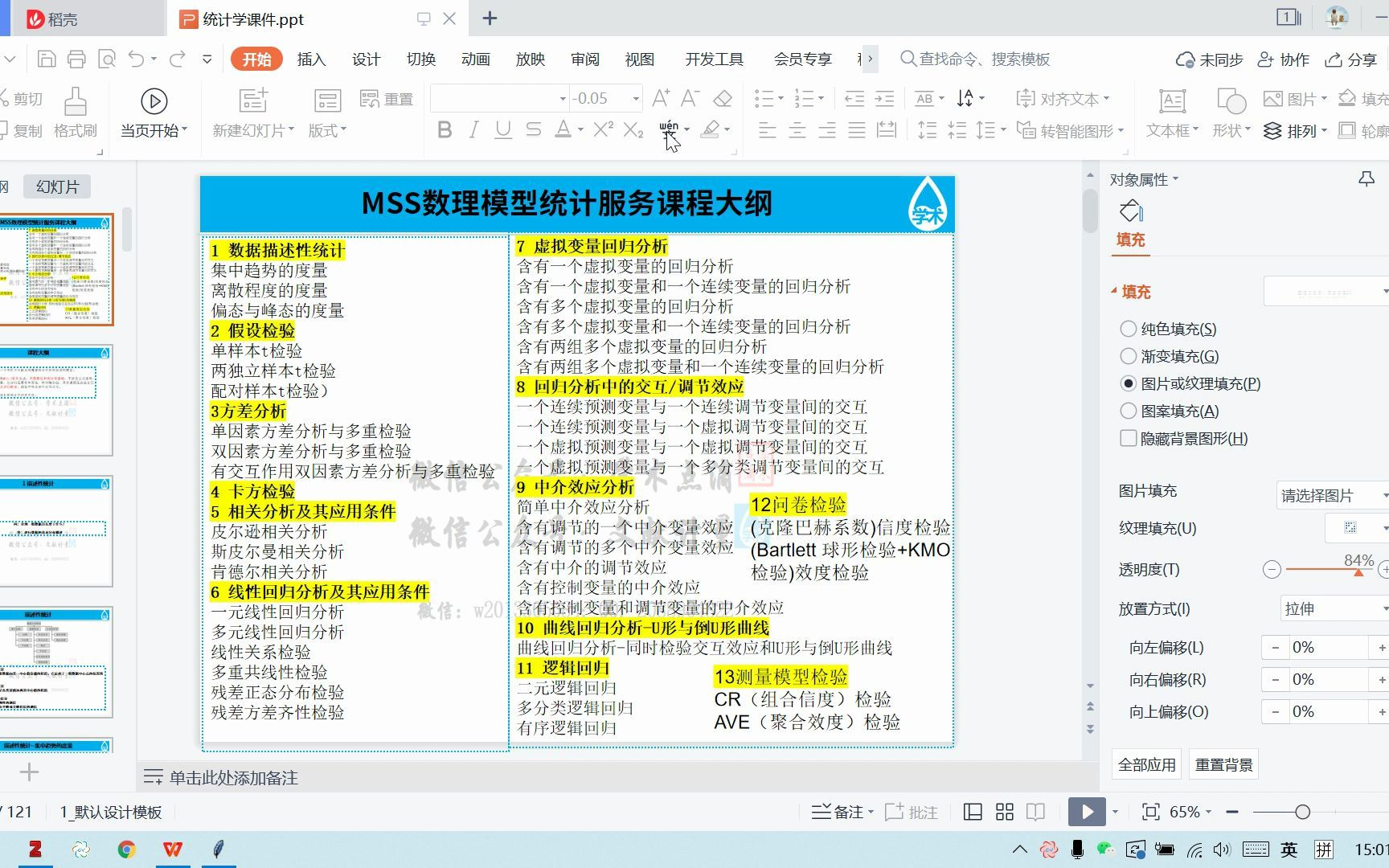1389x868 pixels.
Task: Justify text alignment
Action: tap(857, 129)
